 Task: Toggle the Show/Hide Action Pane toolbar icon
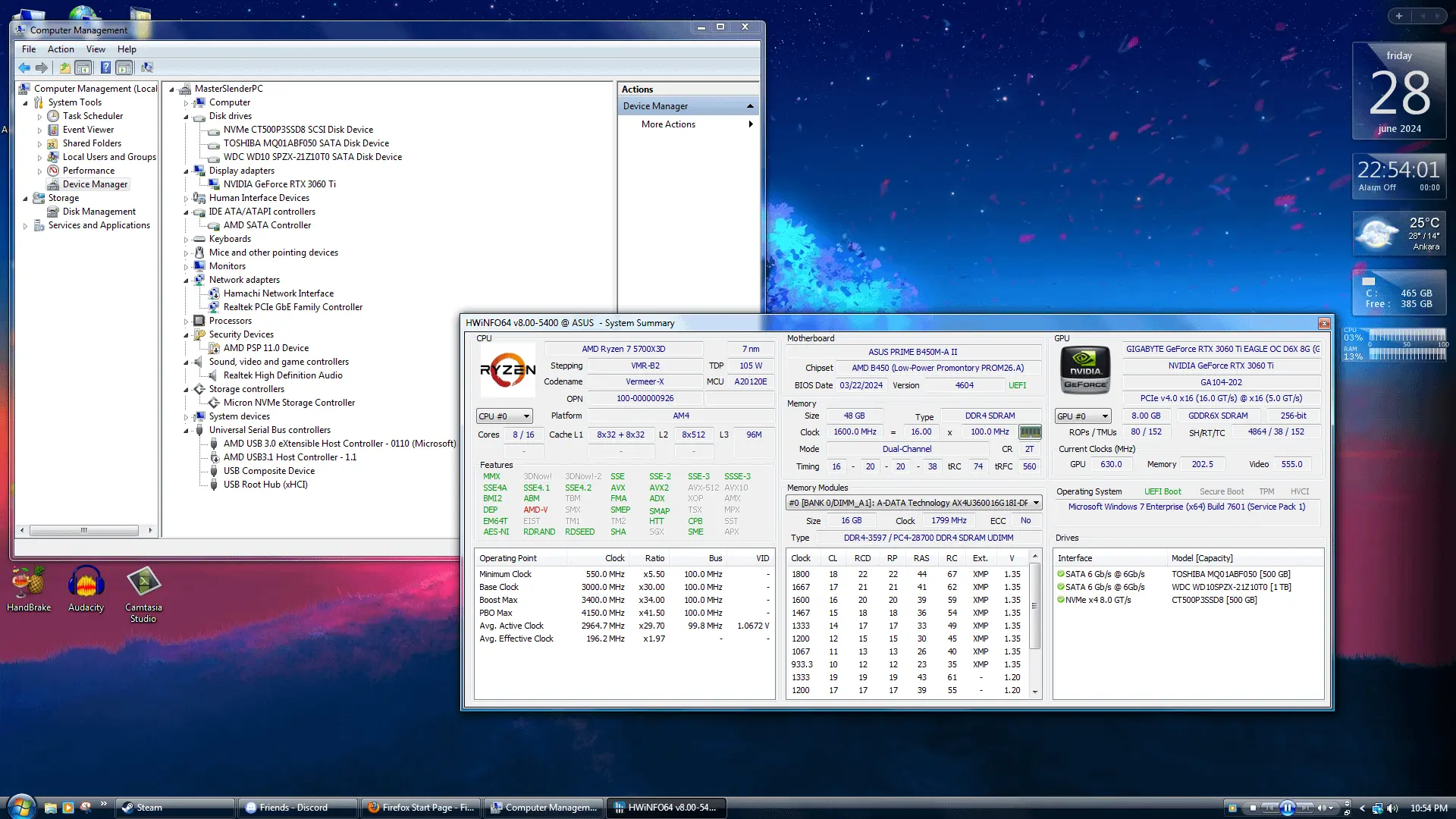click(124, 68)
